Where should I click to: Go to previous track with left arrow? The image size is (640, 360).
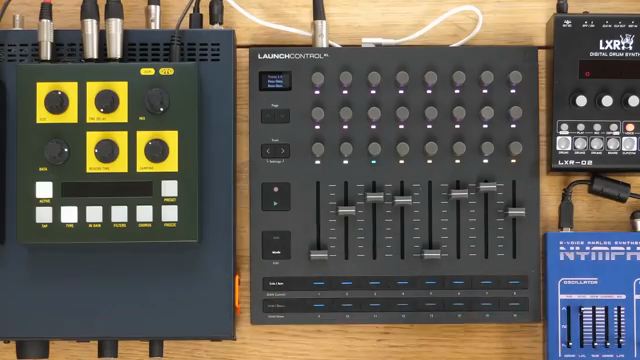[269, 151]
